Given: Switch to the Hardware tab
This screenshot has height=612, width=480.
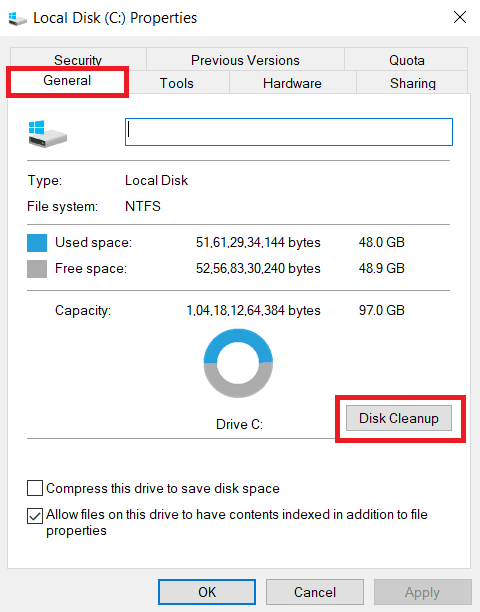Looking at the screenshot, I should tap(292, 83).
